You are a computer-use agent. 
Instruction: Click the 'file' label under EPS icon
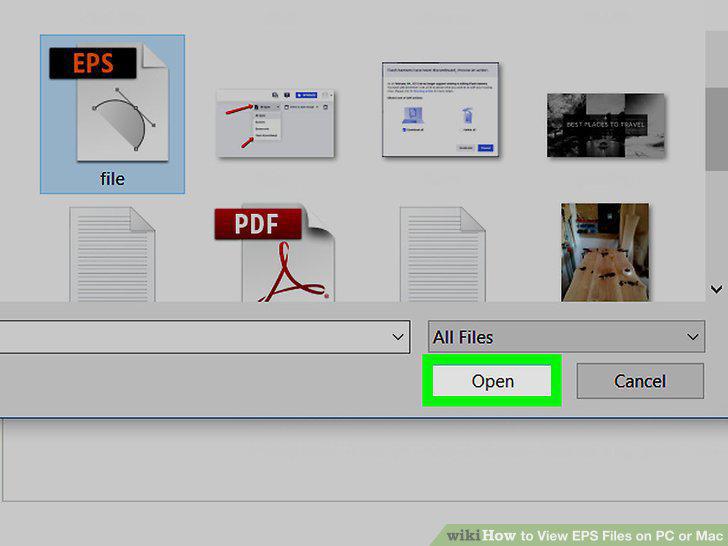point(112,179)
